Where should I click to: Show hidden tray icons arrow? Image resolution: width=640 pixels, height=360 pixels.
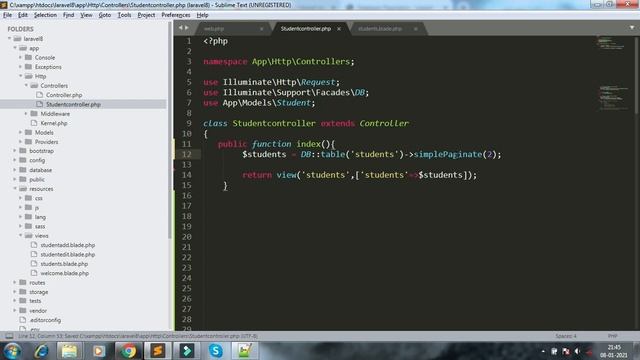[x=543, y=351]
